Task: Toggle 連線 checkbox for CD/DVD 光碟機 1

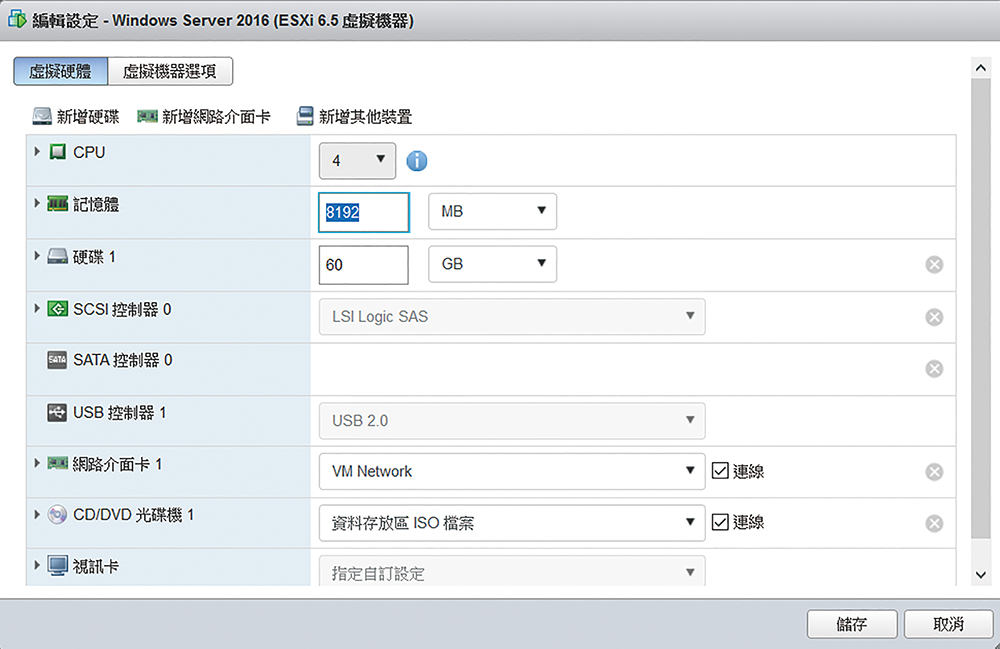Action: point(720,522)
